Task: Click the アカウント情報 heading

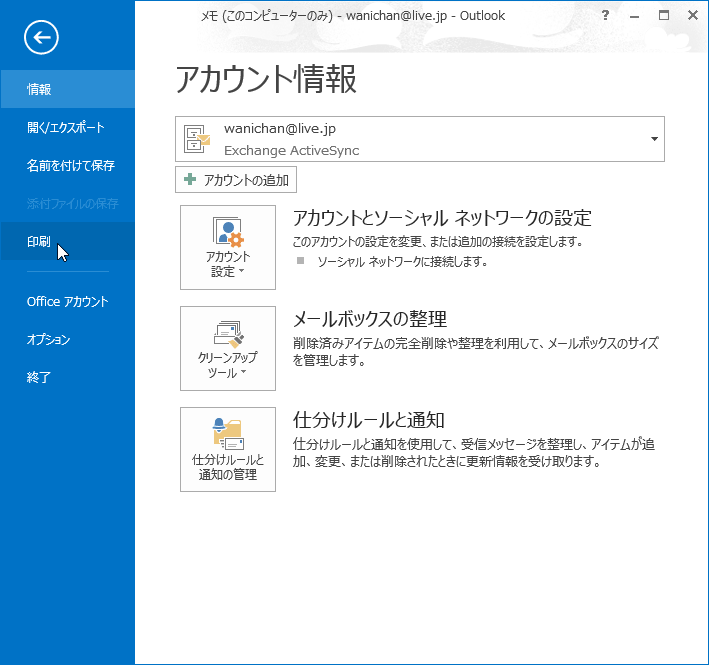Action: (266, 80)
